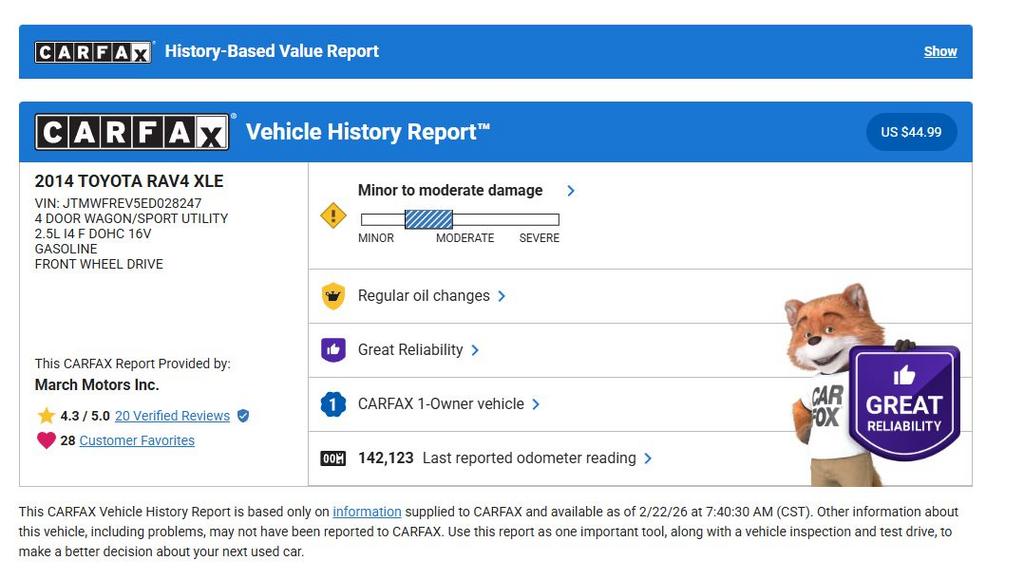Viewport: 1024px width, 579px height.
Task: Click the pink heart favorites icon
Action: (x=46, y=440)
